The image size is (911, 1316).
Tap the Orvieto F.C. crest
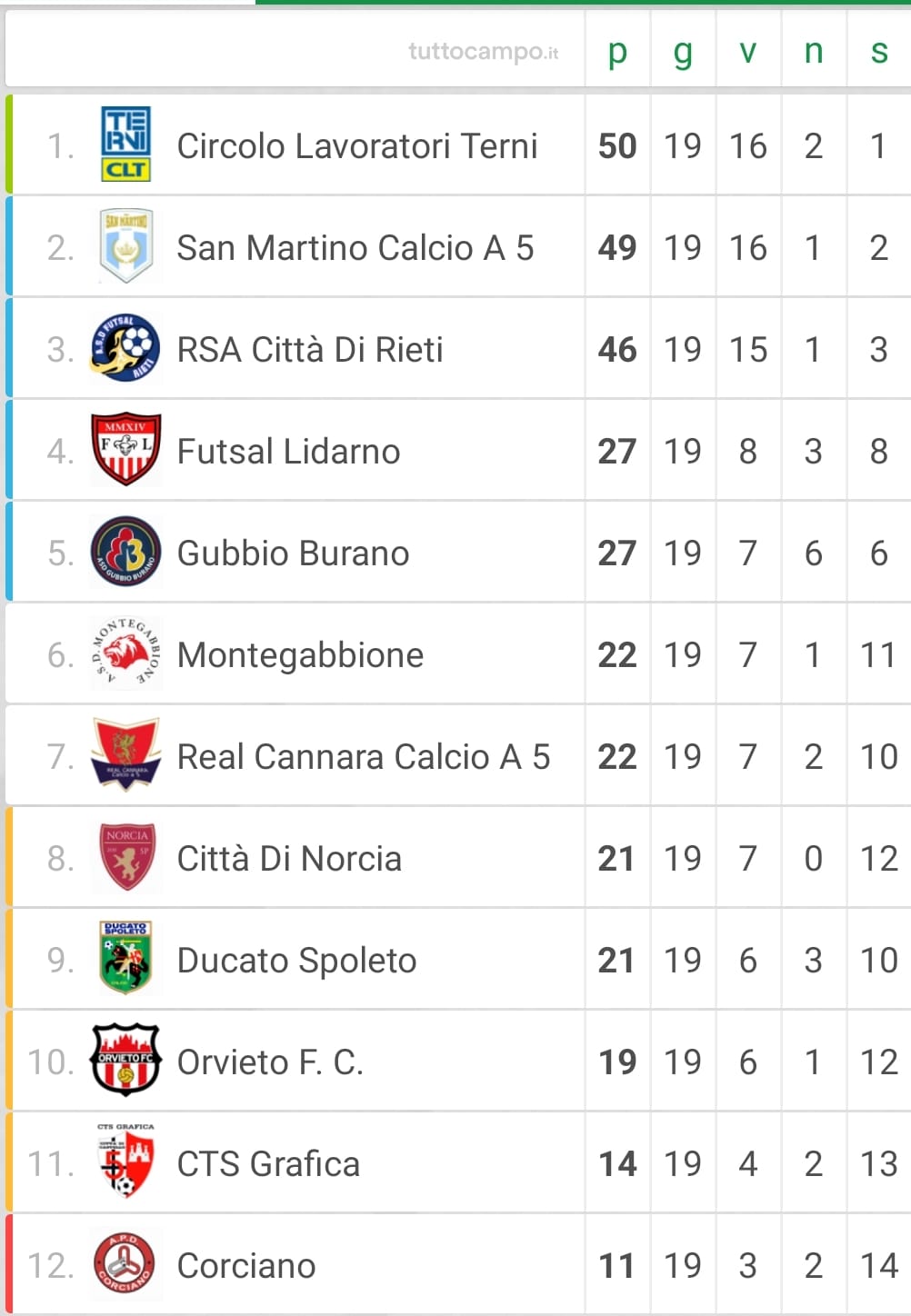(125, 1061)
